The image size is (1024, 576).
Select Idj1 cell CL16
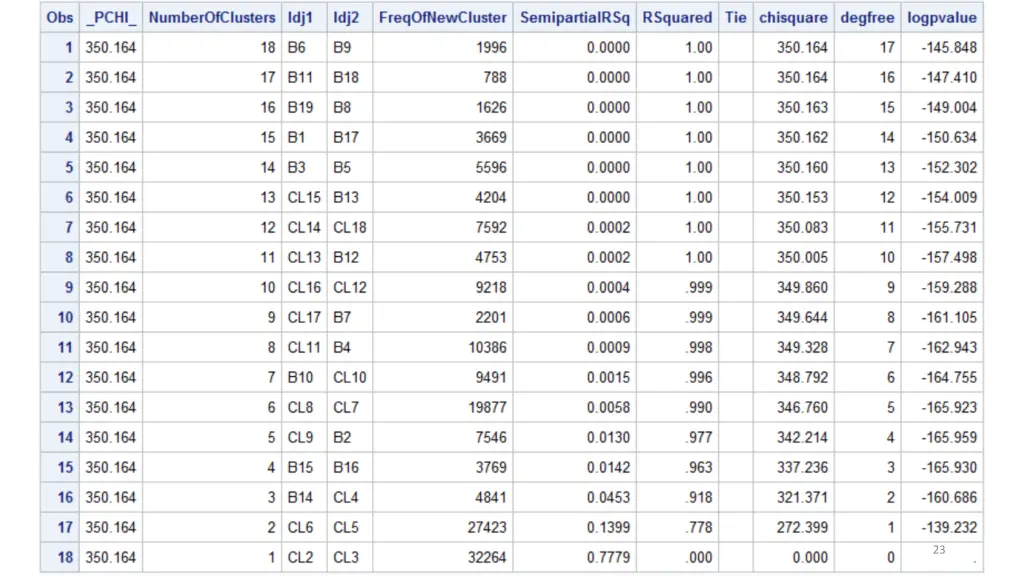click(x=304, y=288)
